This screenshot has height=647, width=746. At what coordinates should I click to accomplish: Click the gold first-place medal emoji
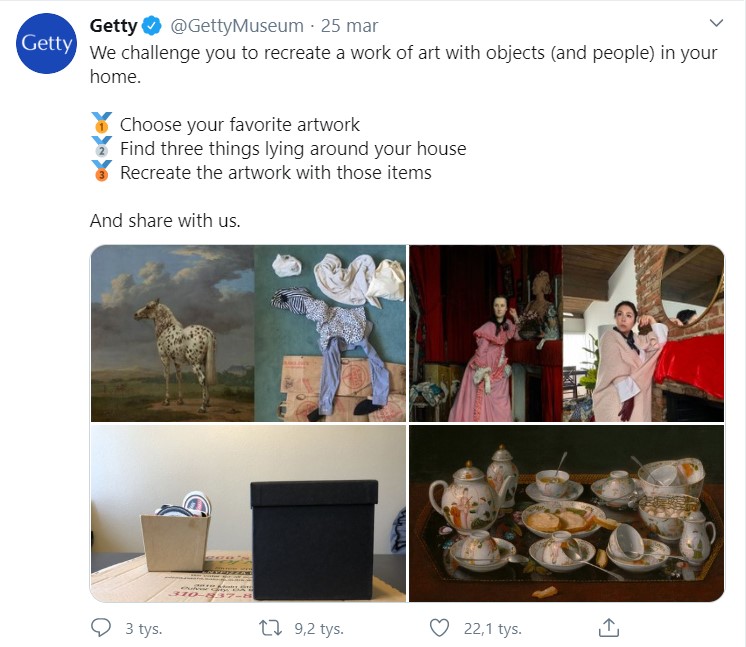[x=101, y=123]
